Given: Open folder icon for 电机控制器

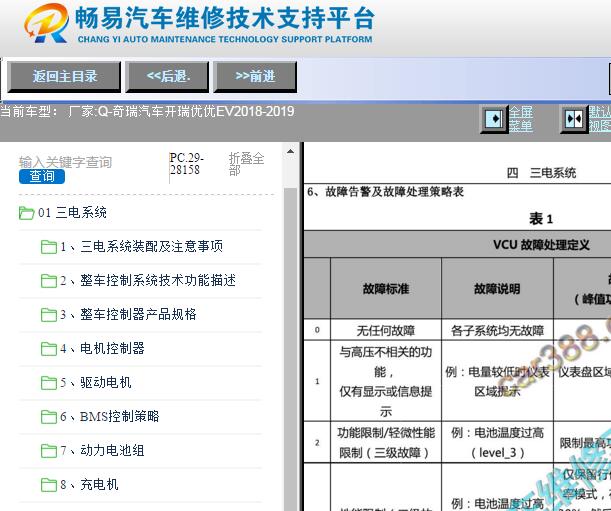Looking at the screenshot, I should tap(49, 348).
